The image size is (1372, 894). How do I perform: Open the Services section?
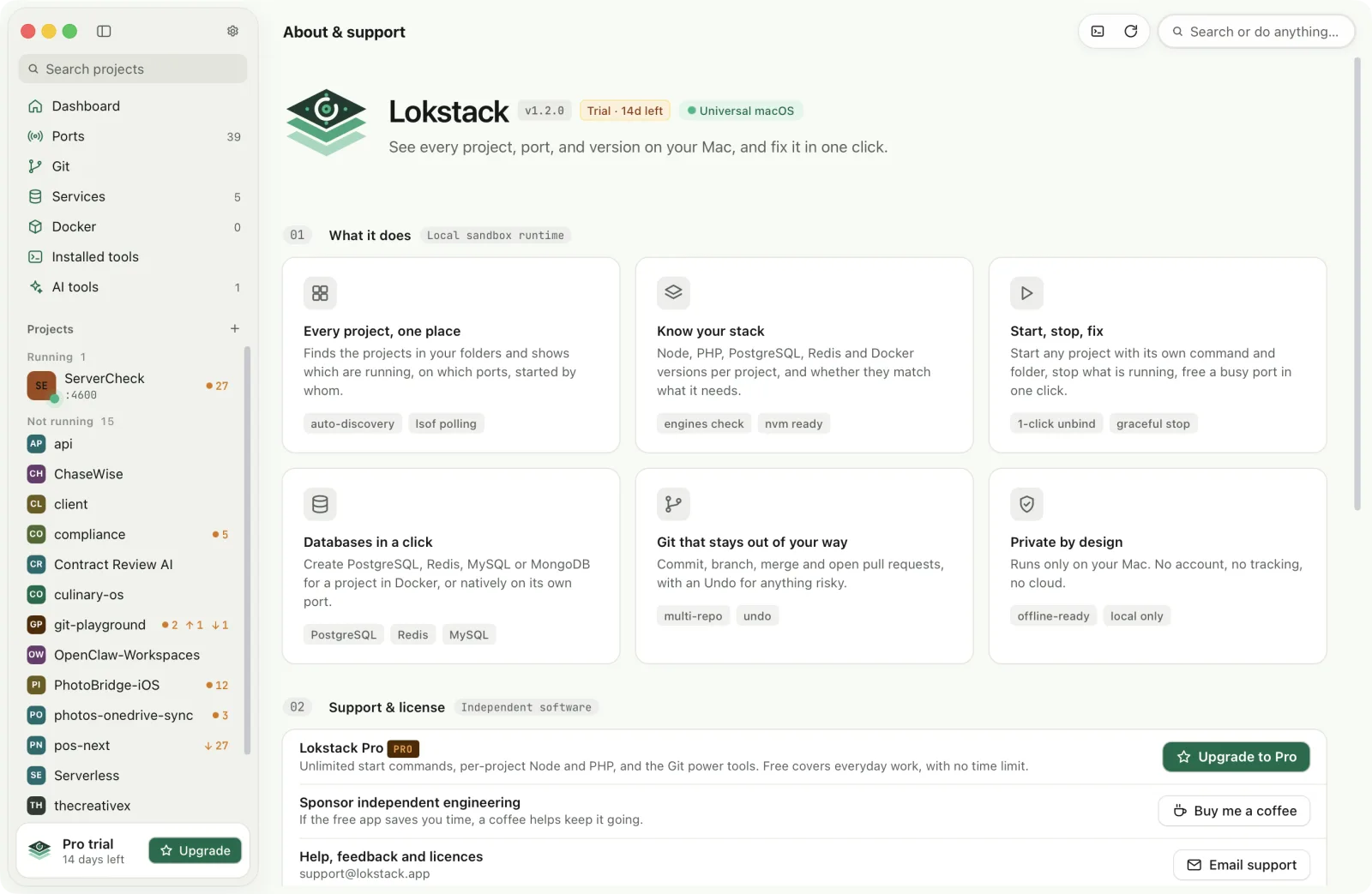[x=133, y=196]
